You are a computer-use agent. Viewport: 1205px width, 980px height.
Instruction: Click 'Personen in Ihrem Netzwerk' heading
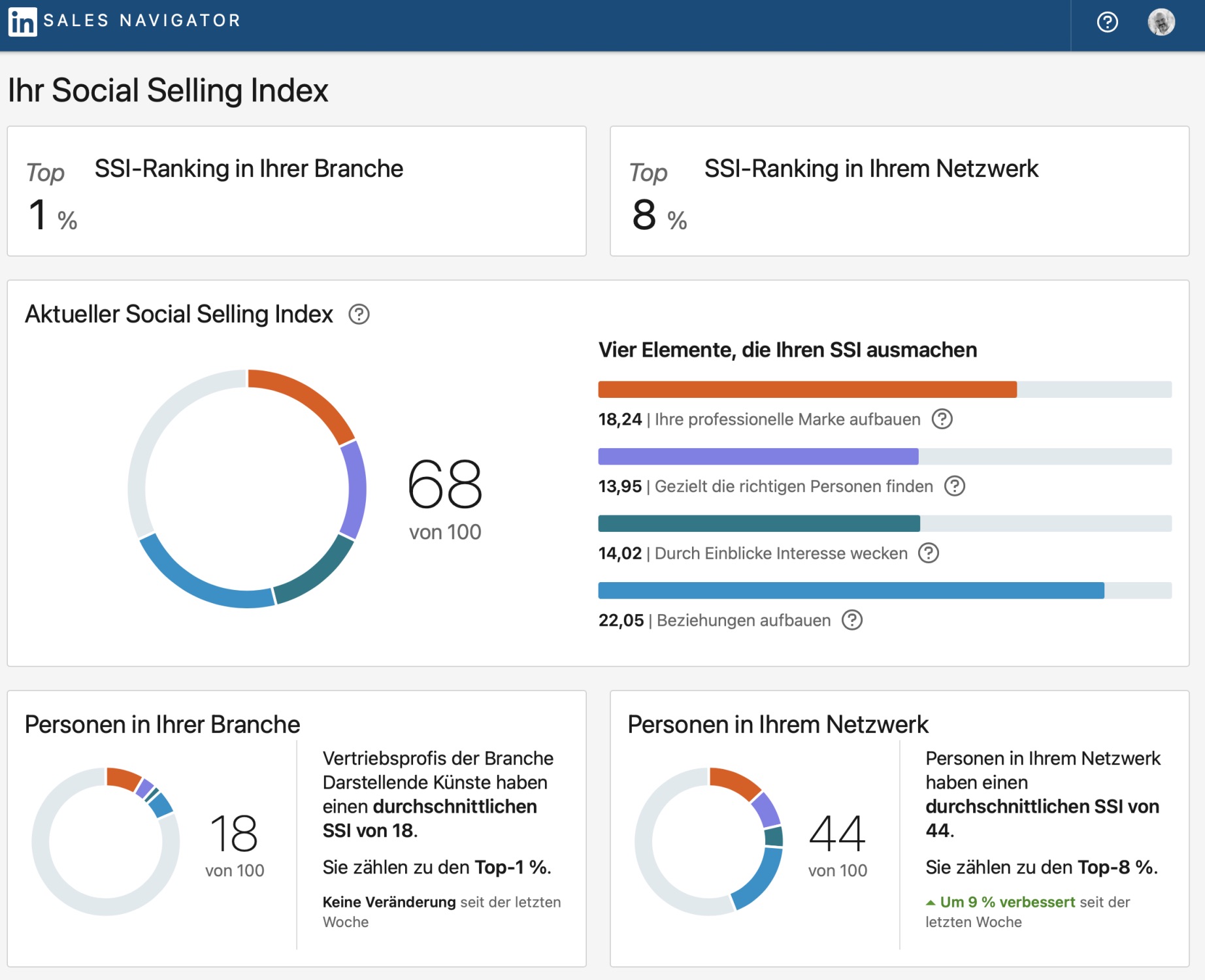[778, 725]
